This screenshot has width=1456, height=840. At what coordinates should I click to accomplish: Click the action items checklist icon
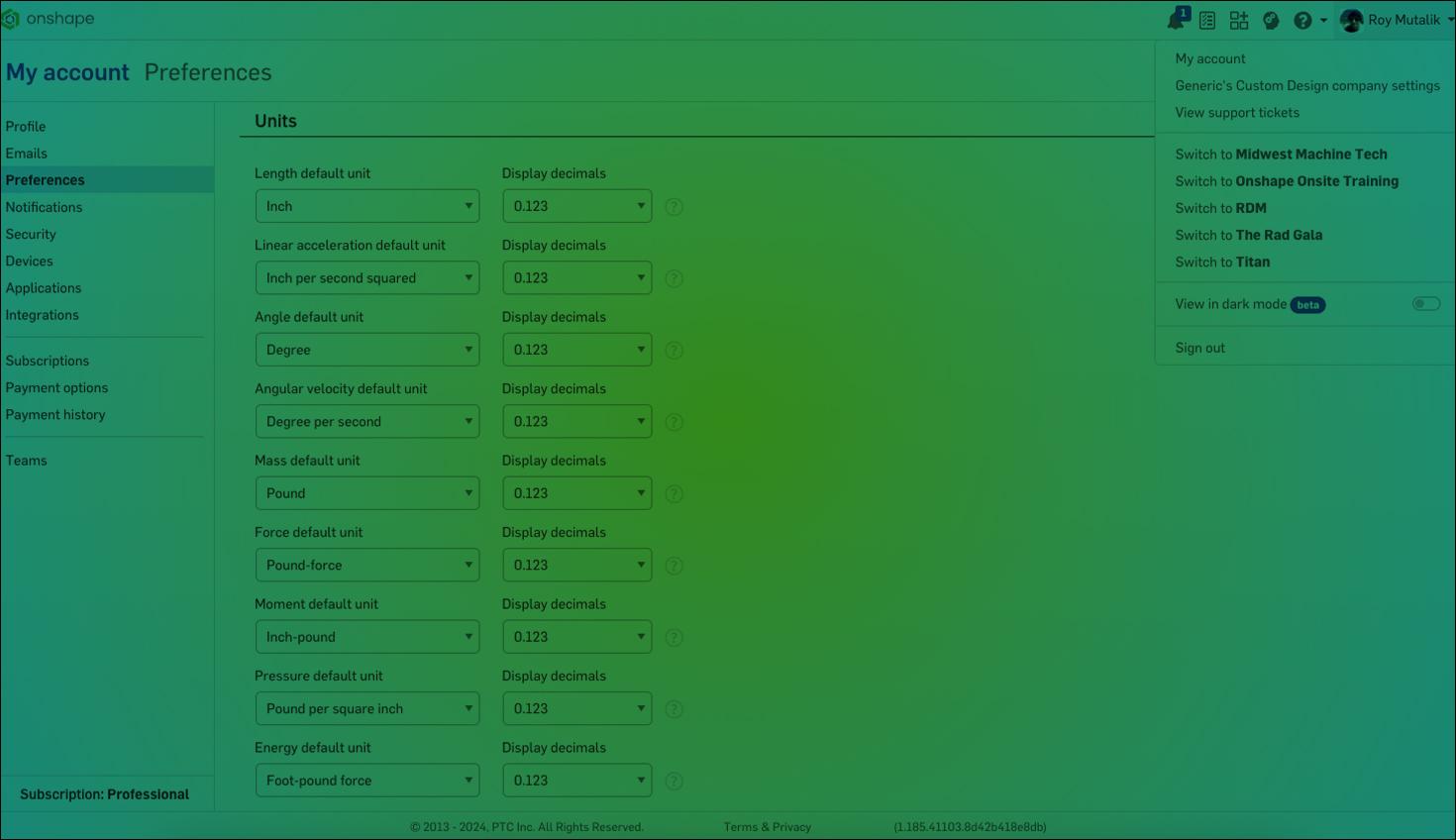pos(1207,20)
